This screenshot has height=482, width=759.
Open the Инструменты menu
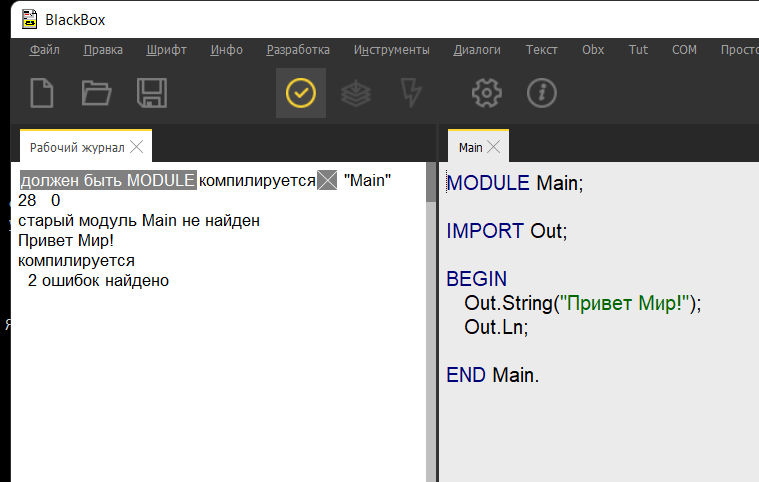coord(391,50)
